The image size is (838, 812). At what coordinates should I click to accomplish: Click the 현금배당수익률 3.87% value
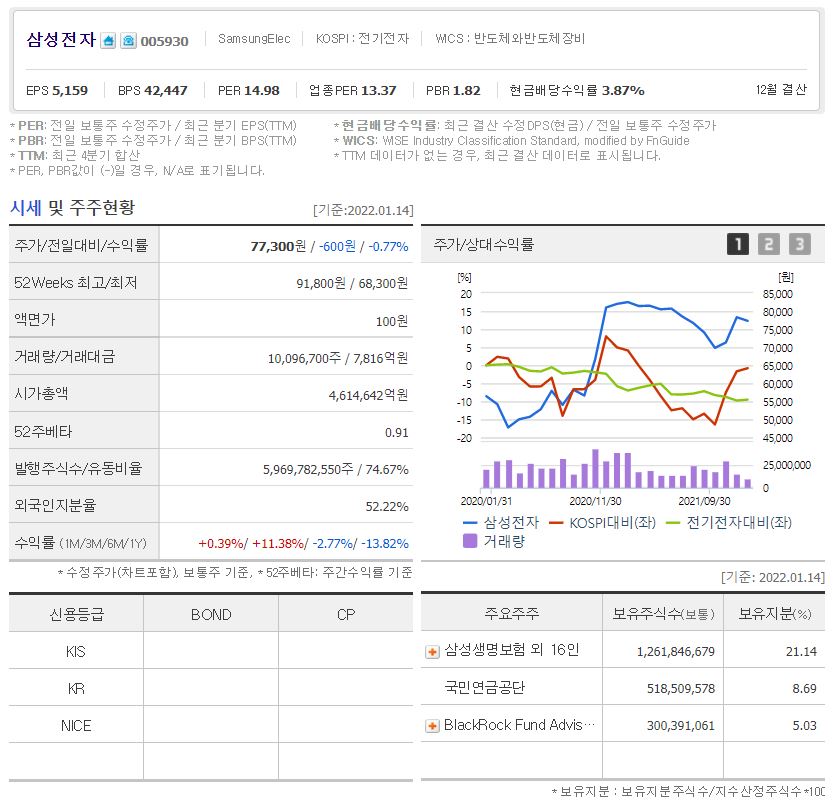click(x=577, y=90)
